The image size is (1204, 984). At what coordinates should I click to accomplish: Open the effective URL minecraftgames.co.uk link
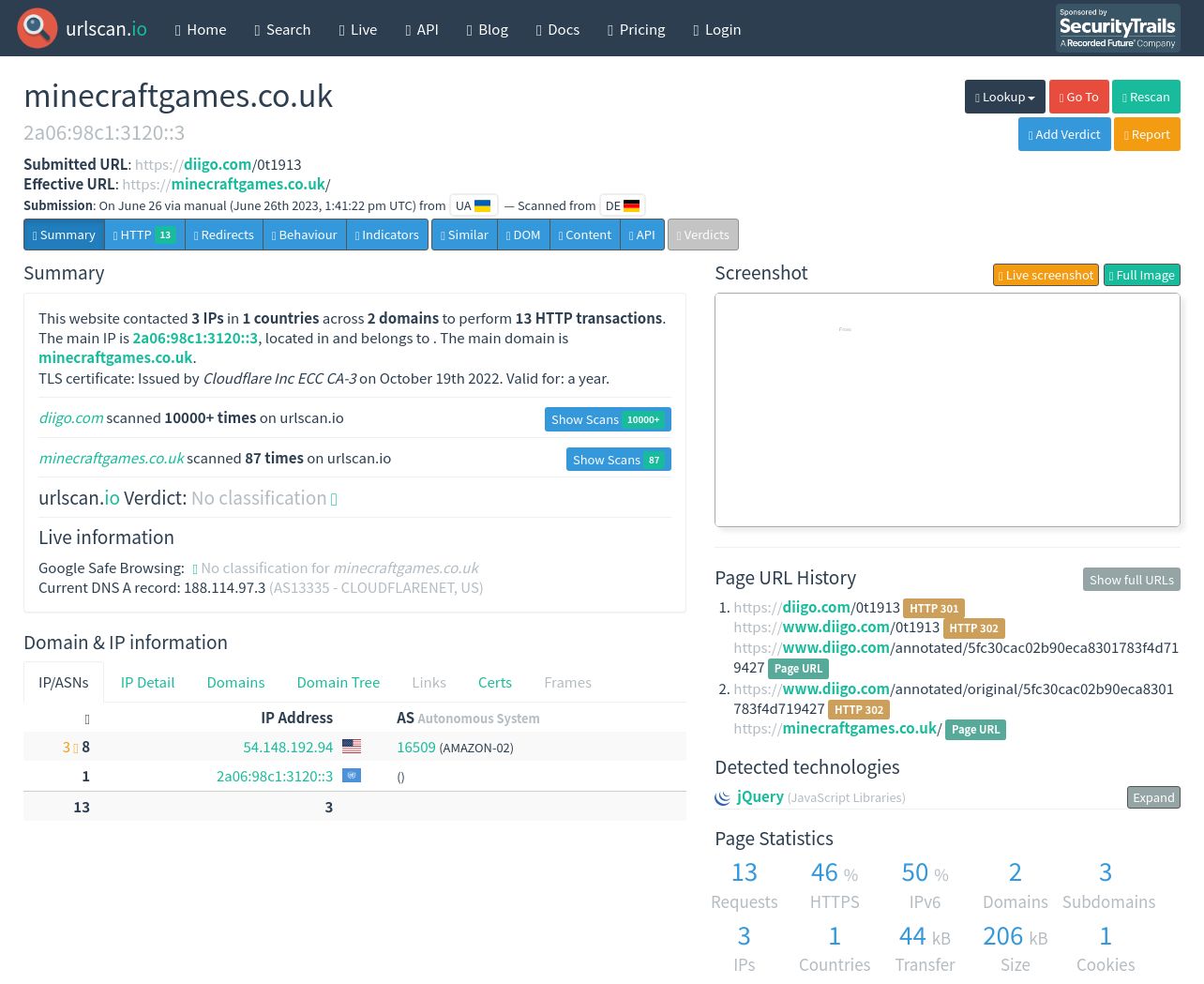[226, 184]
